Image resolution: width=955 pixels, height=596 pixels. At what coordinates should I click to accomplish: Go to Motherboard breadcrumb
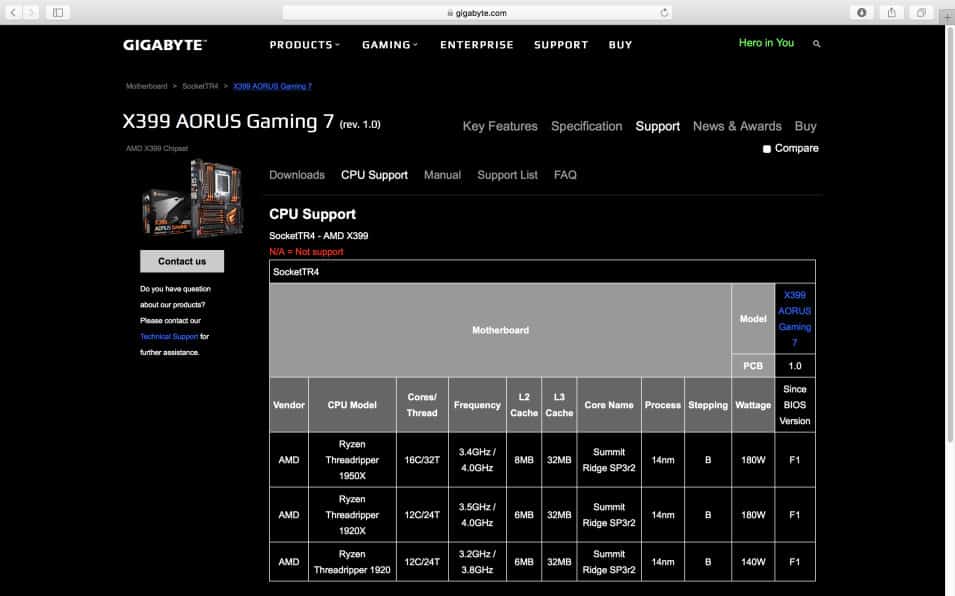point(146,86)
